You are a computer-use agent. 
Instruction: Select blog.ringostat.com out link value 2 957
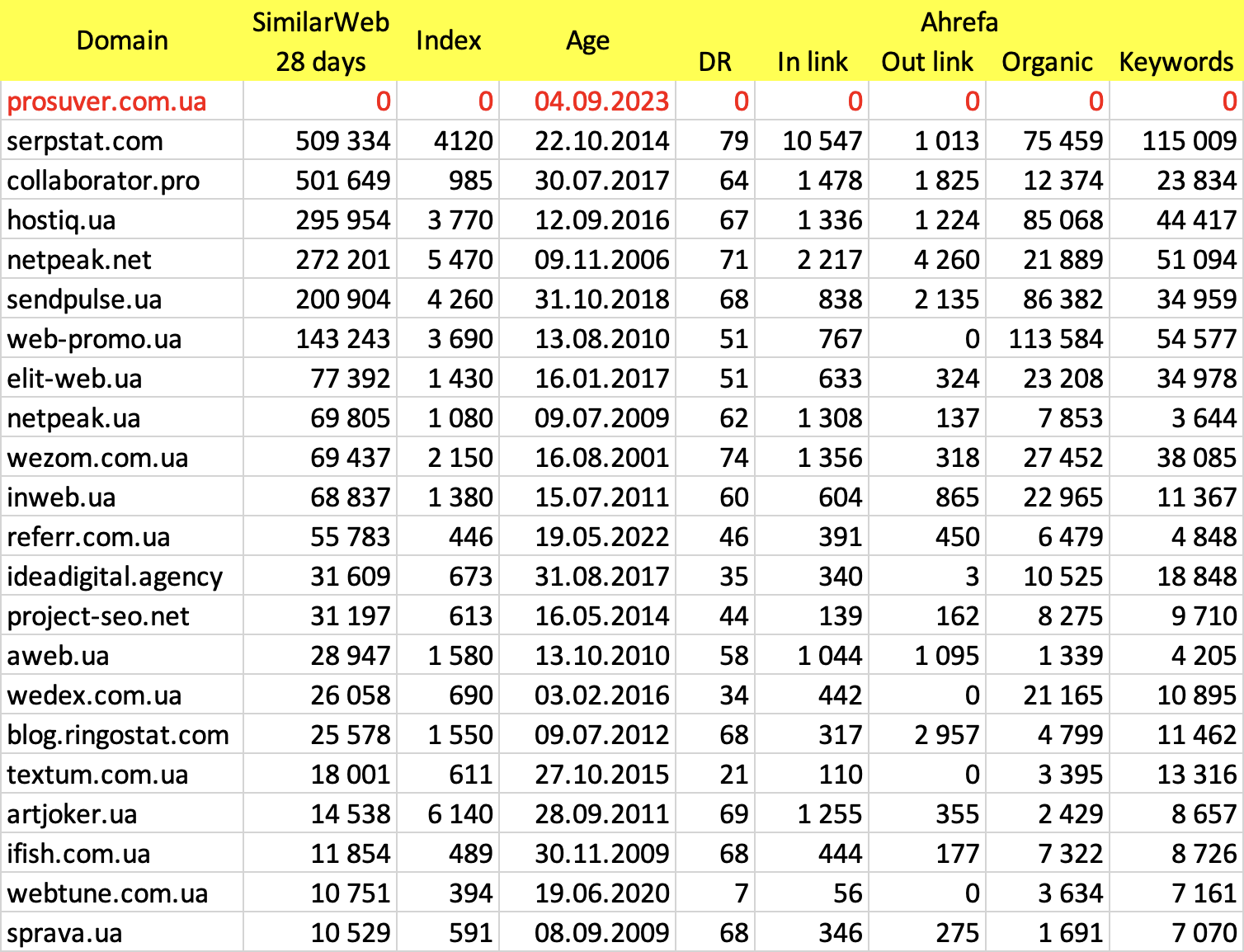pos(946,735)
